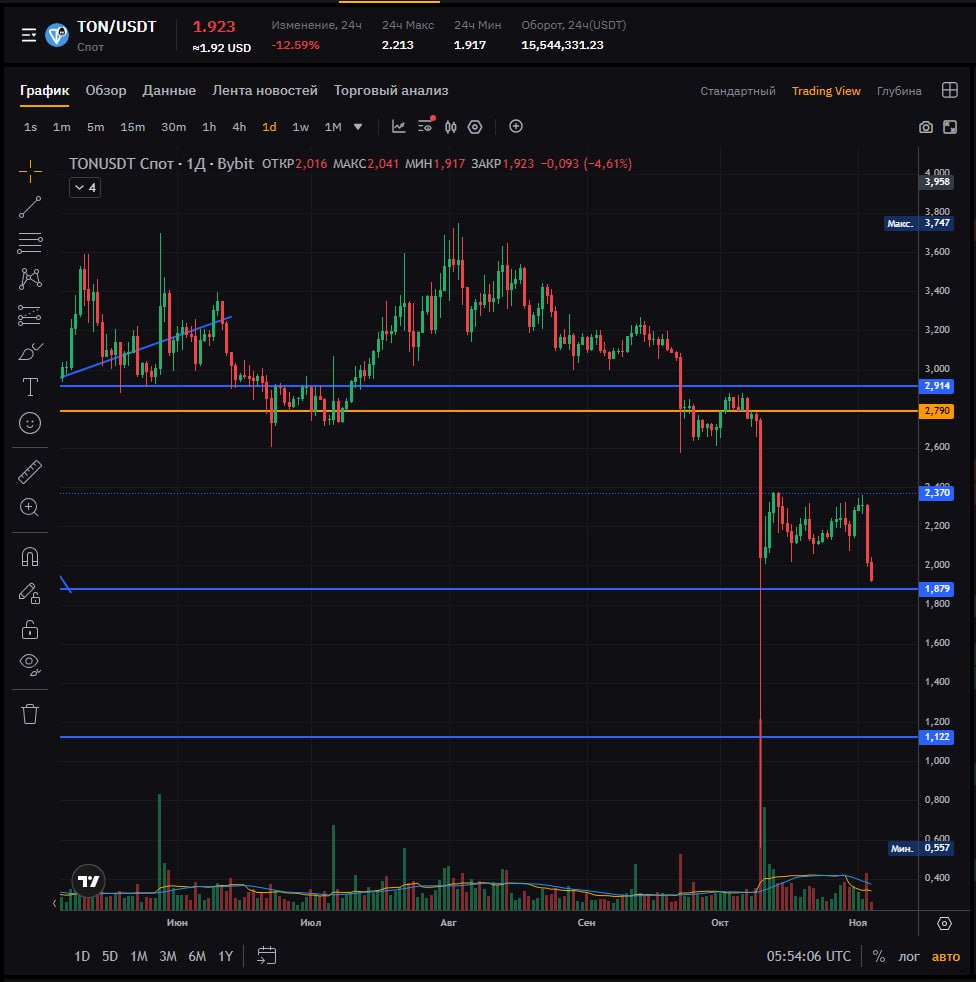Expand the timeframe dropdown arrow after 1M
This screenshot has height=982, width=976.
pos(358,127)
